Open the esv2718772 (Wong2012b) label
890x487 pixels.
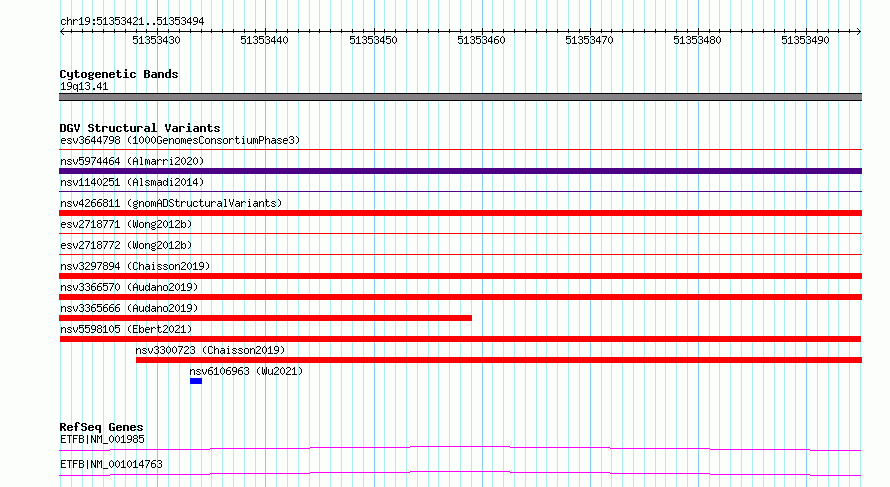click(x=126, y=245)
